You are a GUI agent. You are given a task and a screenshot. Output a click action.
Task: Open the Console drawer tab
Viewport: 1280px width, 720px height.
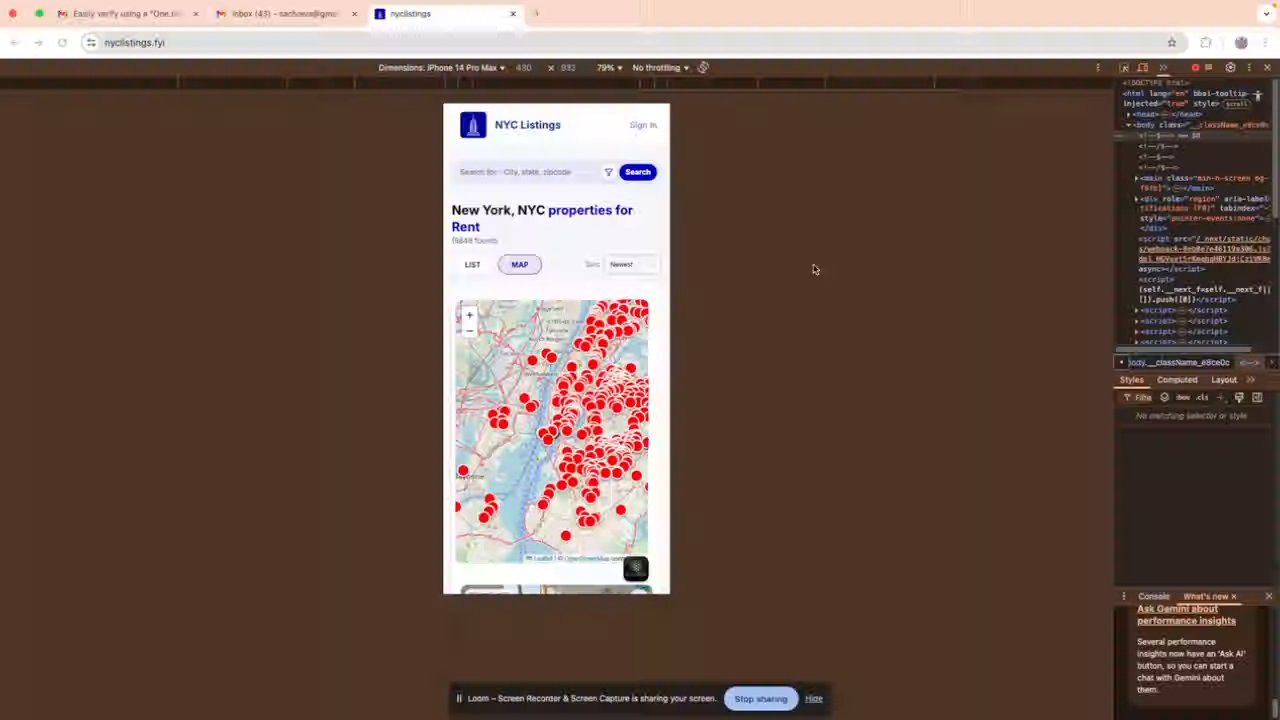click(1153, 597)
